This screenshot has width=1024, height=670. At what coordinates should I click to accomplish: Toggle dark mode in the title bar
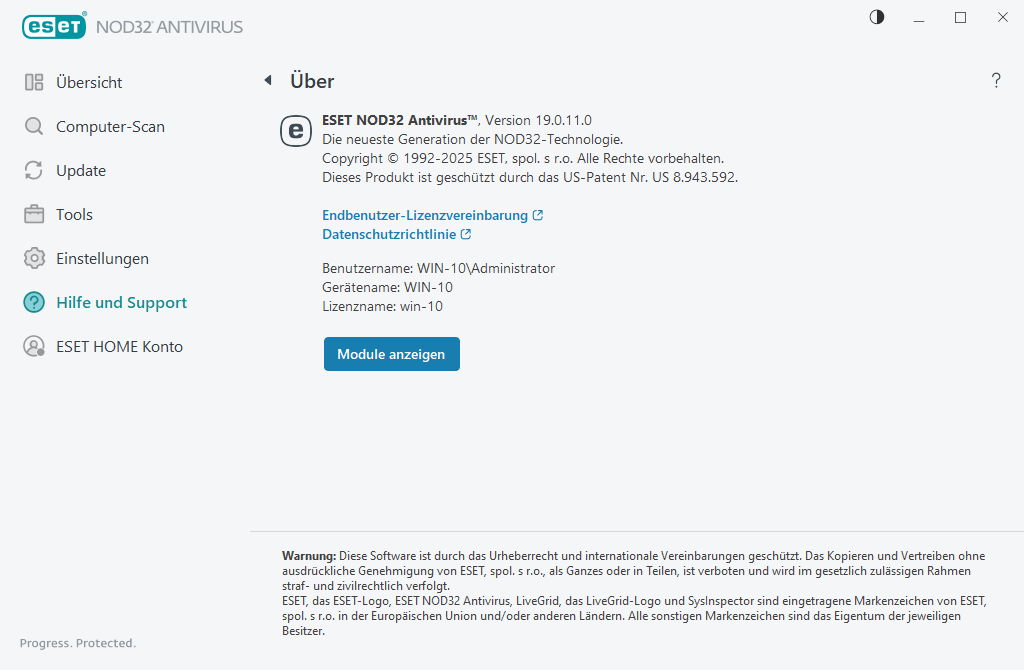(x=876, y=17)
